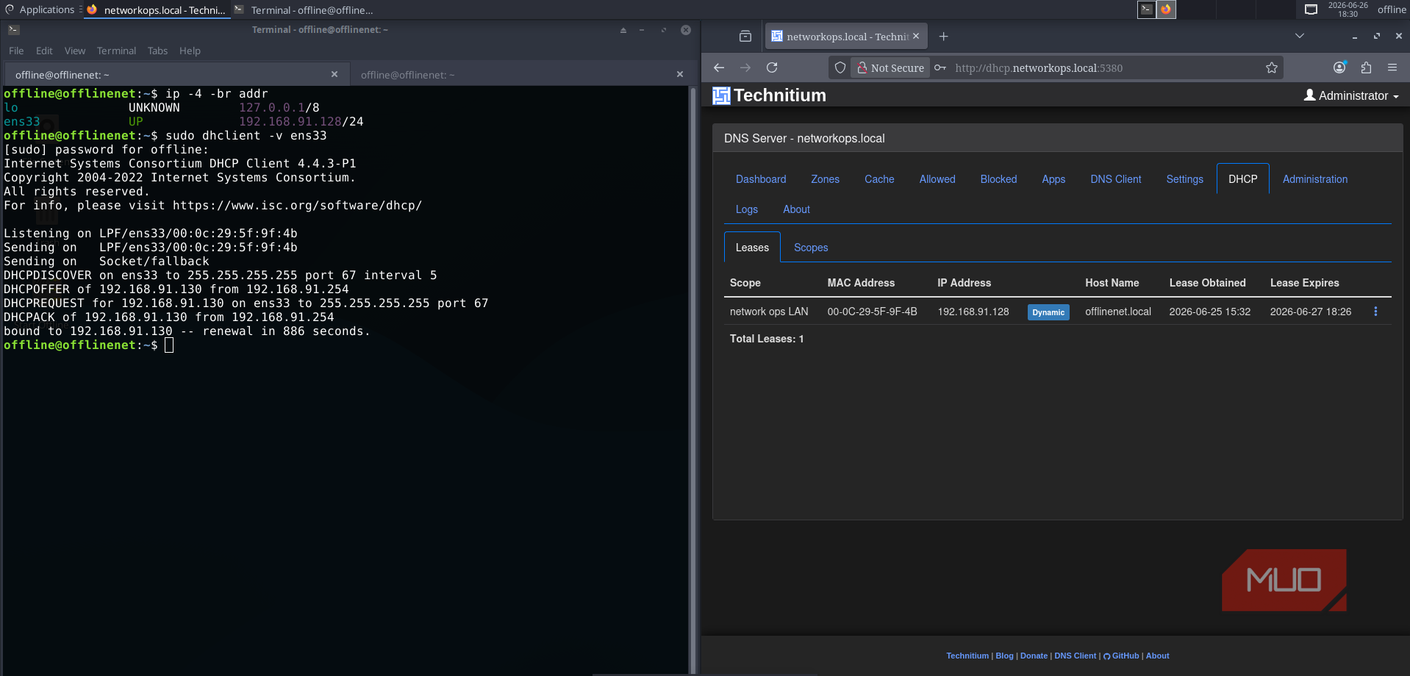The height and width of the screenshot is (676, 1410).
Task: Switch to the second terminal tab
Action: (520, 74)
